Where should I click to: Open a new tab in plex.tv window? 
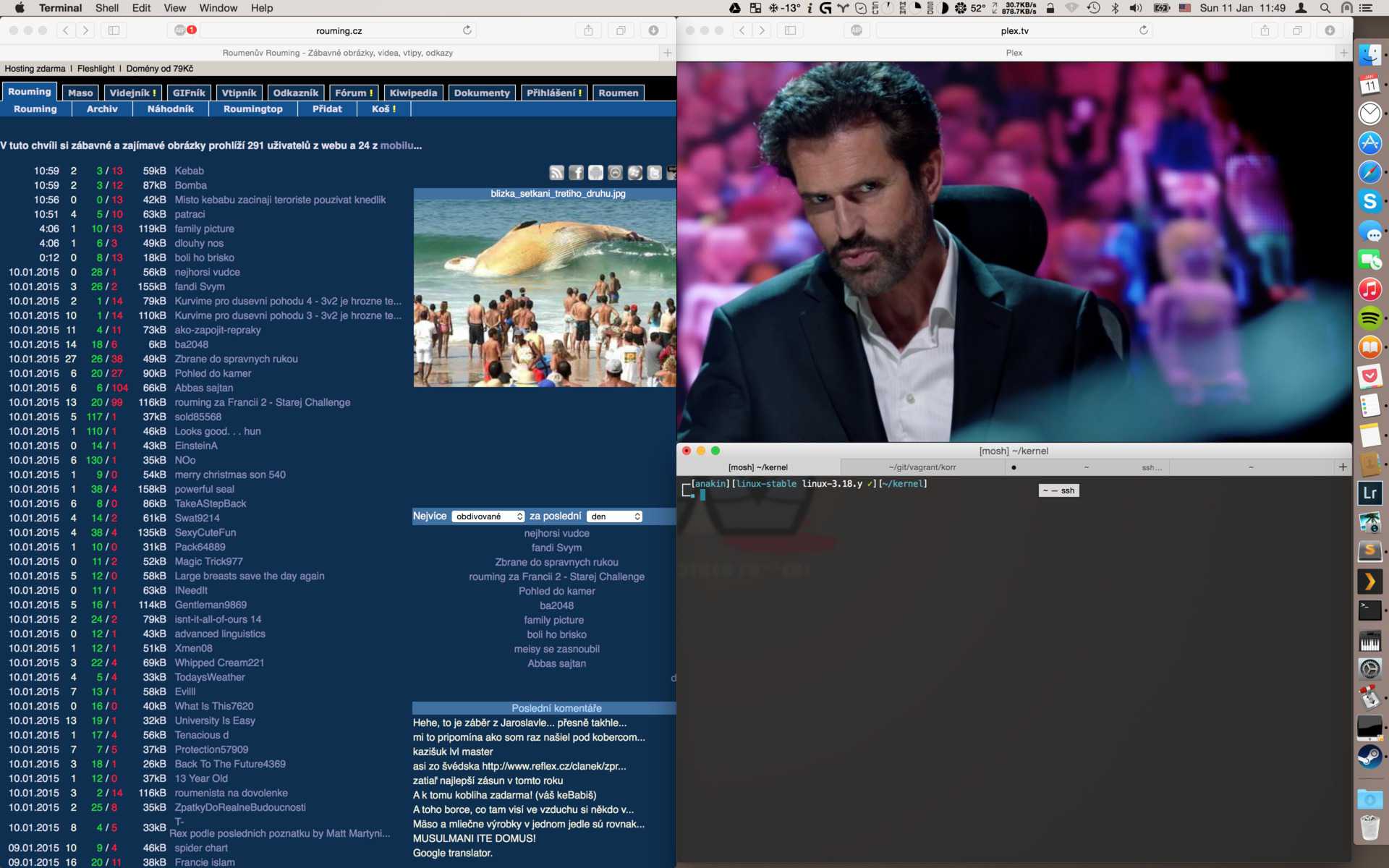click(x=1343, y=53)
